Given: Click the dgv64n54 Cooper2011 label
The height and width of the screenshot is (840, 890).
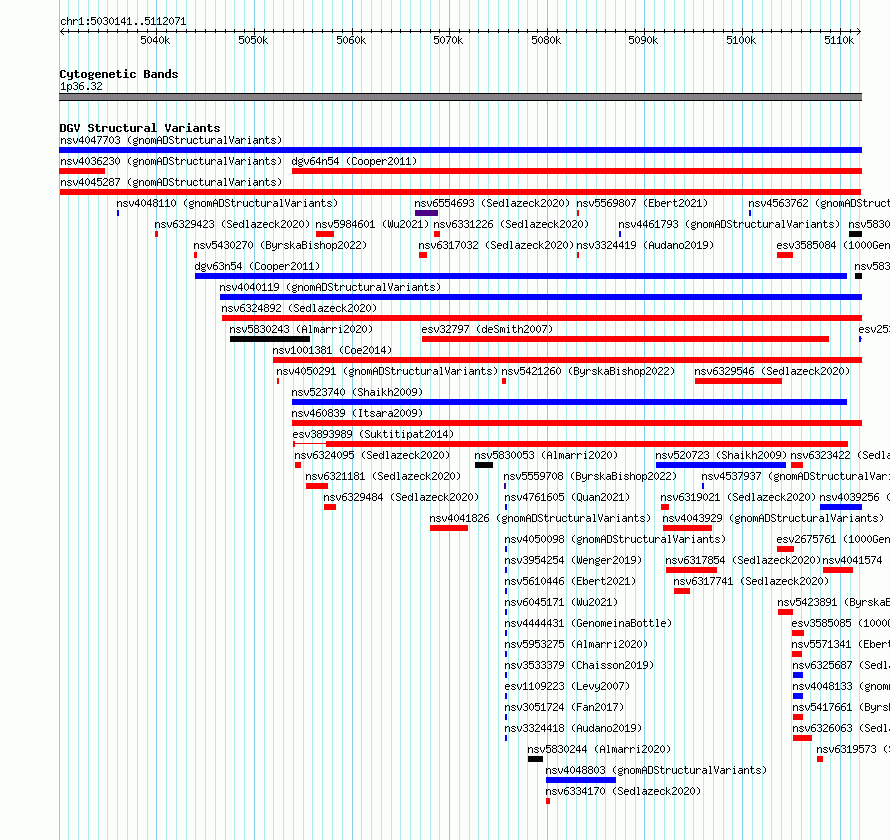Looking at the screenshot, I should 354,161.
